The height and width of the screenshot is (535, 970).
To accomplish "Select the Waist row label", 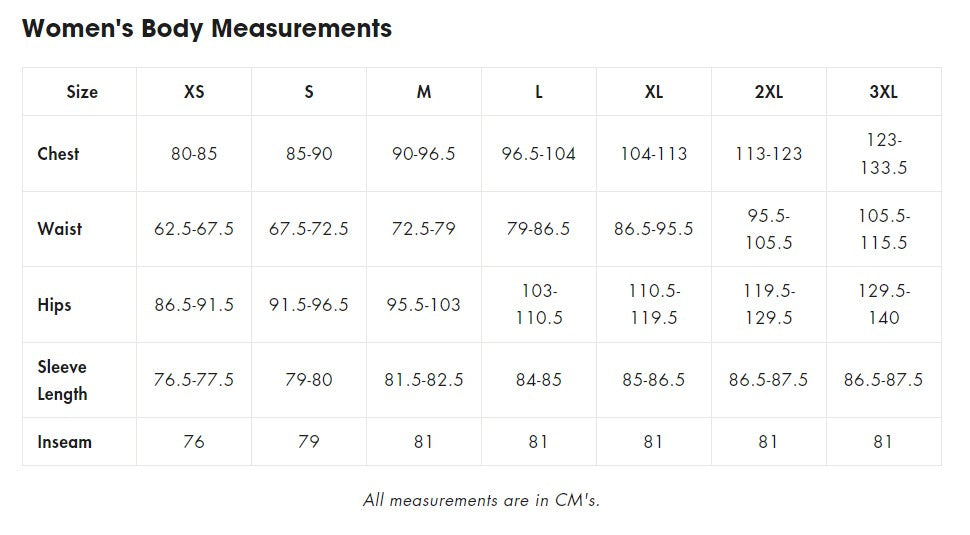I will tap(60, 229).
